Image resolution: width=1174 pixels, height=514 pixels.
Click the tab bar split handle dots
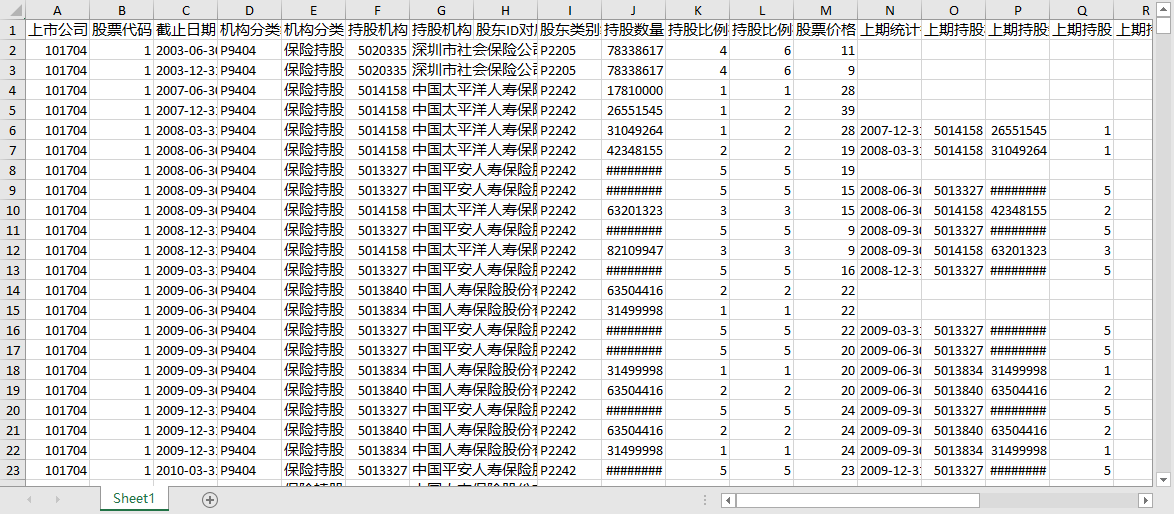[x=705, y=499]
